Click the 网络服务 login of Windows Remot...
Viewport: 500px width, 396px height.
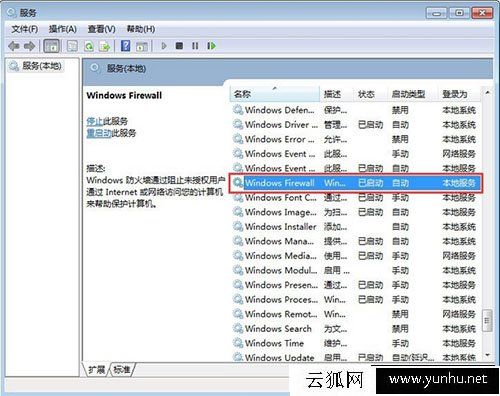click(x=459, y=314)
